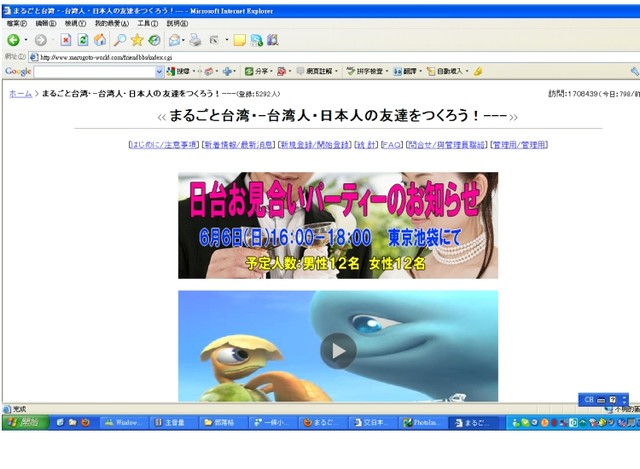Expand the Translate (翻譯) dropdown arrow
The width and height of the screenshot is (640, 469).
420,71
